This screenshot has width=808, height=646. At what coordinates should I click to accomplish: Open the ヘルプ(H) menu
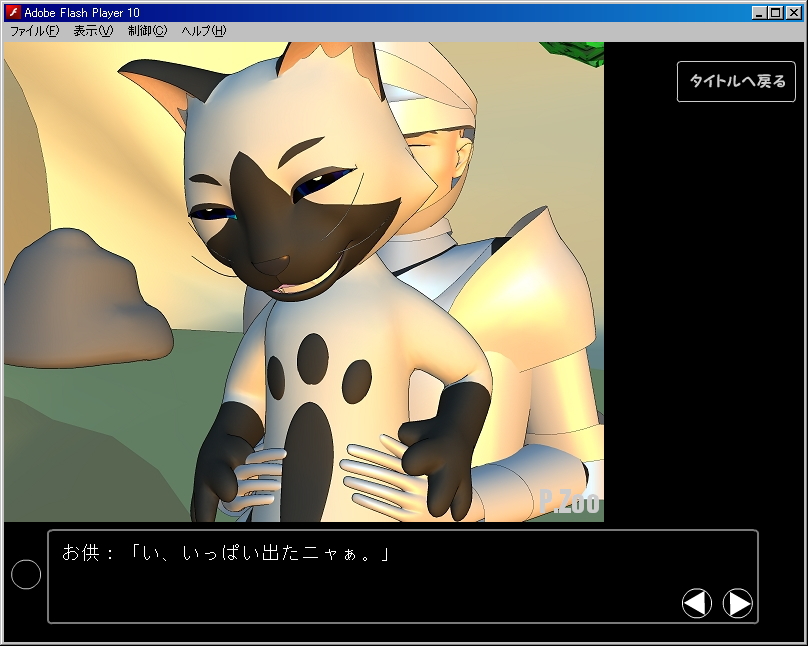203,31
